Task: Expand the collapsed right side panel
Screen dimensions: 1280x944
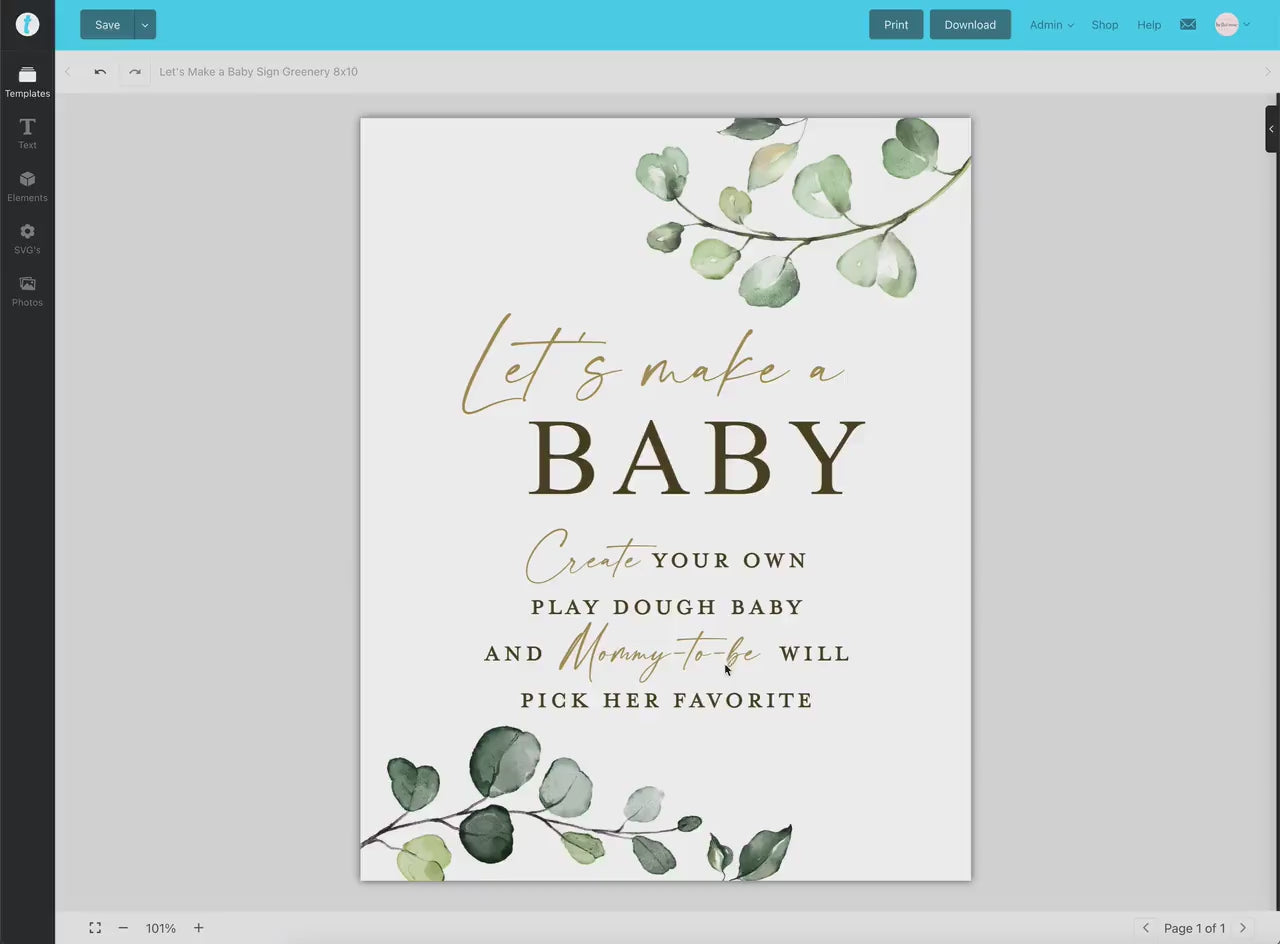Action: tap(1272, 129)
